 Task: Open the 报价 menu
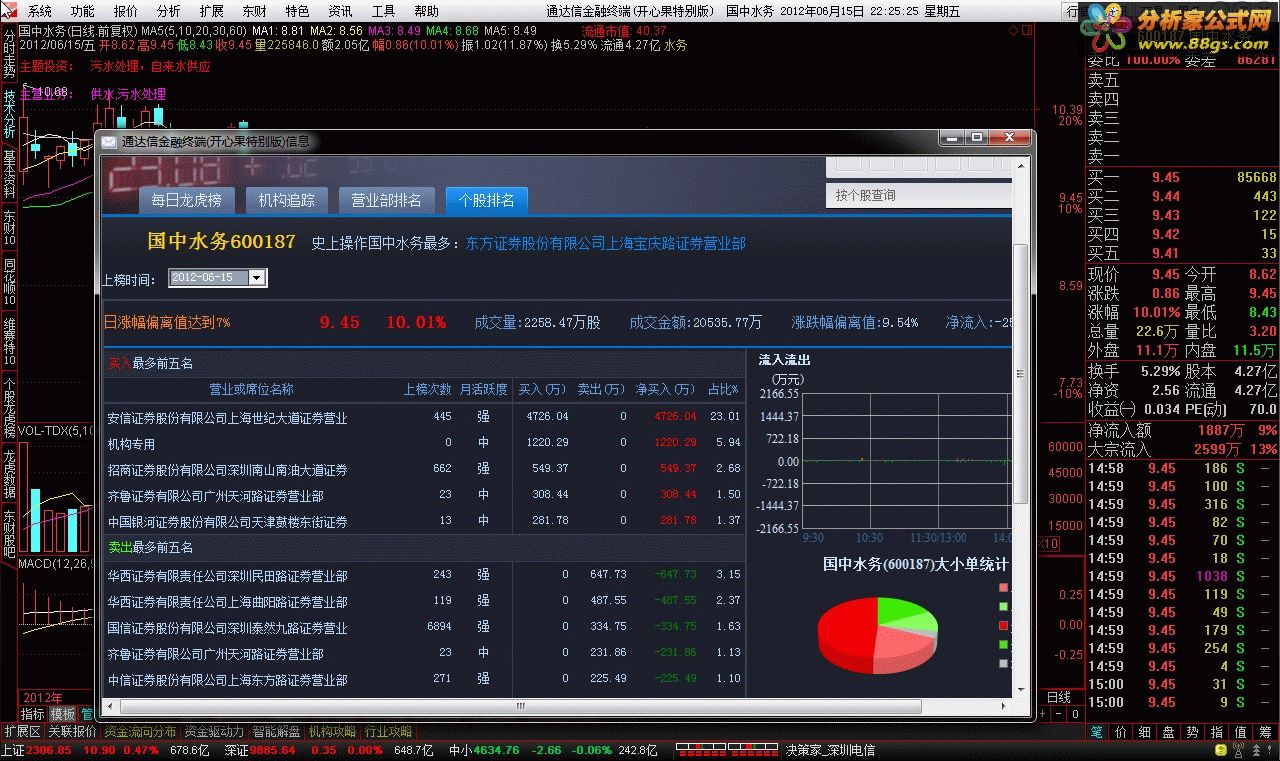(126, 11)
